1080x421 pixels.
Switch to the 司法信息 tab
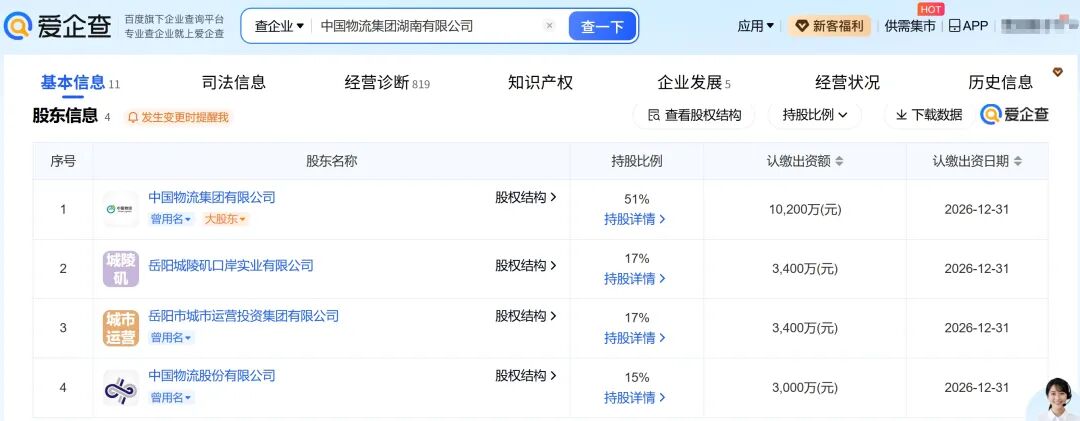234,83
